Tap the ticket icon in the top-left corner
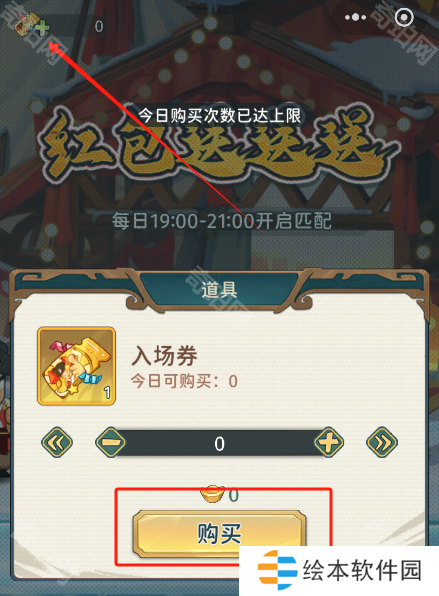439x596 pixels. tap(27, 24)
